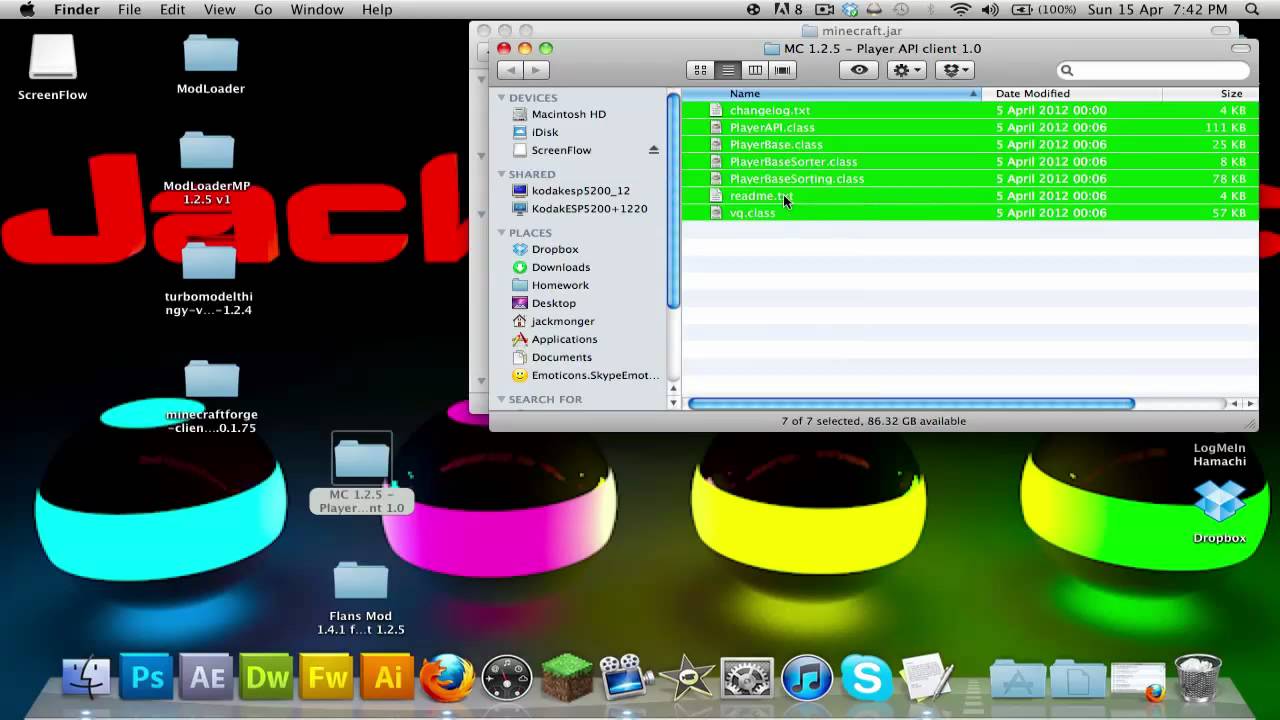Open the Go menu
This screenshot has height=720, width=1280.
coord(263,9)
